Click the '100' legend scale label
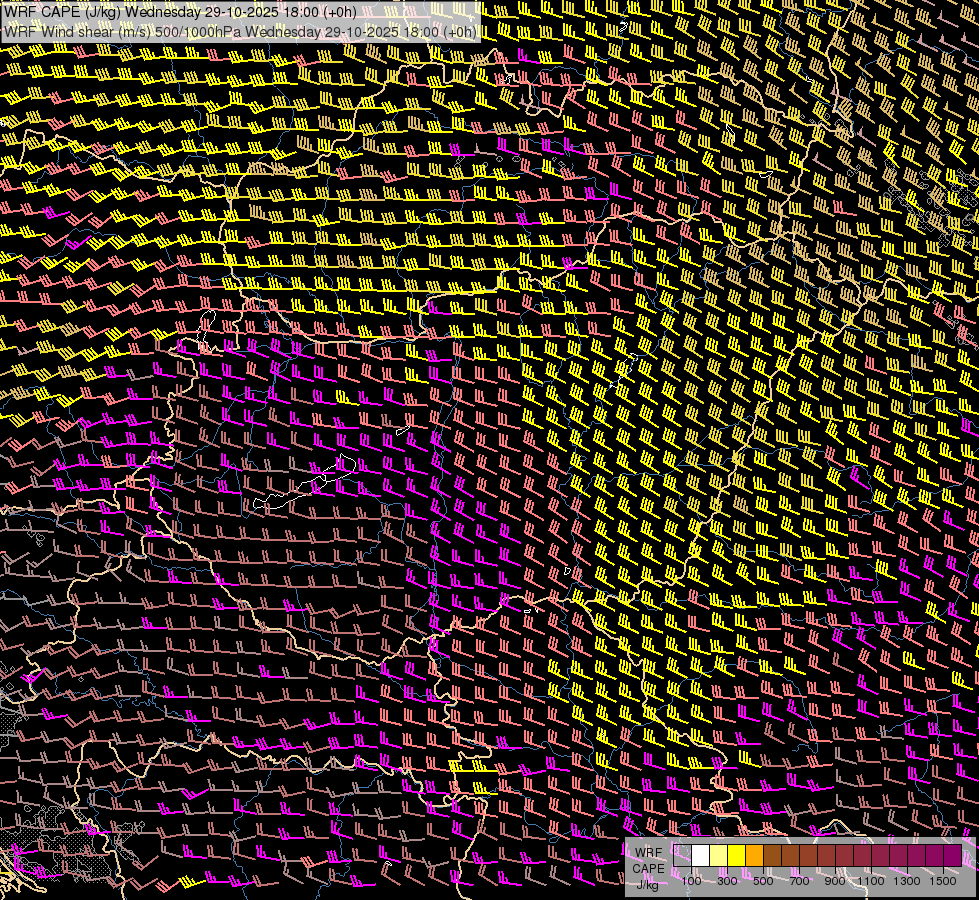979x900 pixels. [x=691, y=881]
